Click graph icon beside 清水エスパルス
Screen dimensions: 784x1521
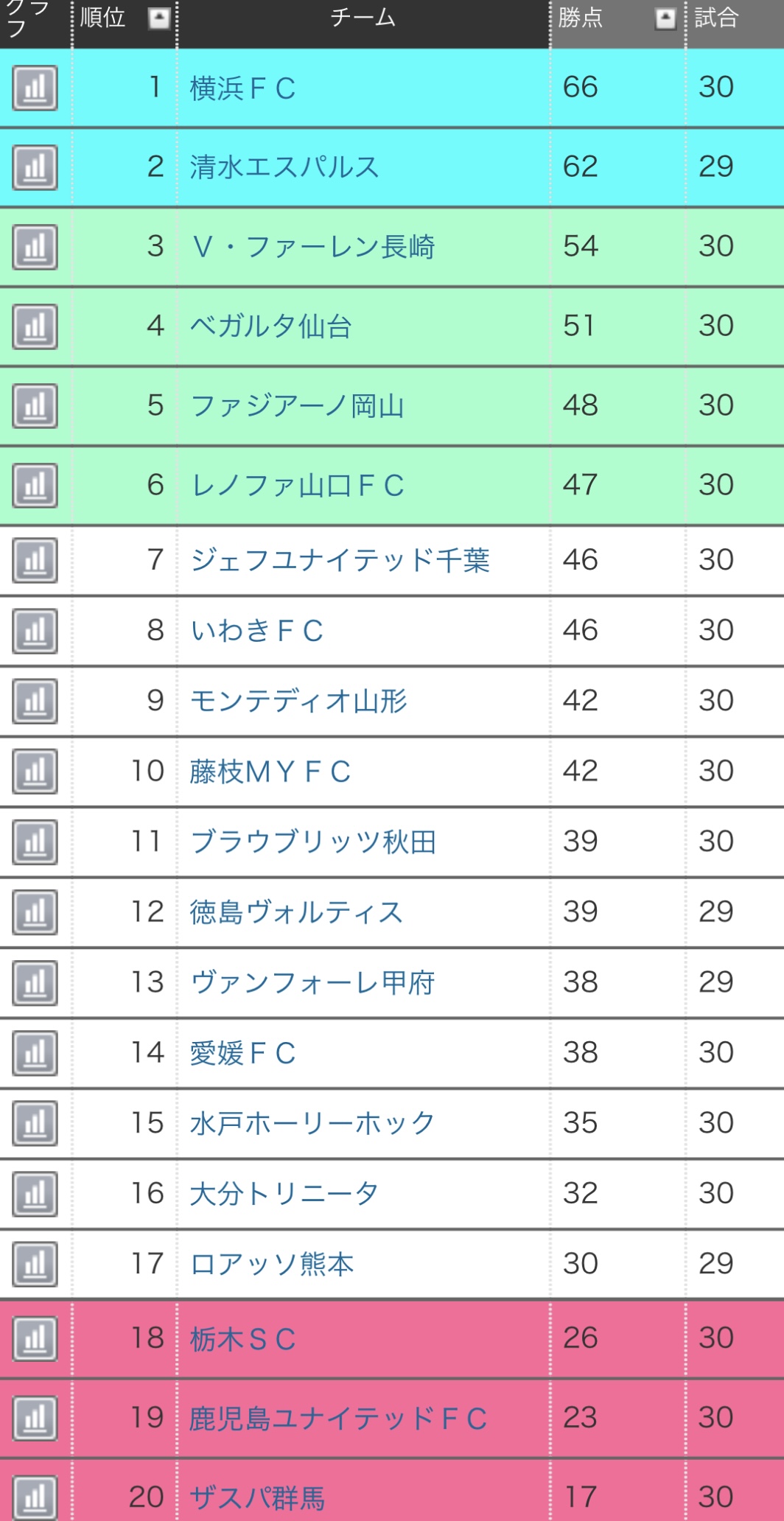[35, 167]
